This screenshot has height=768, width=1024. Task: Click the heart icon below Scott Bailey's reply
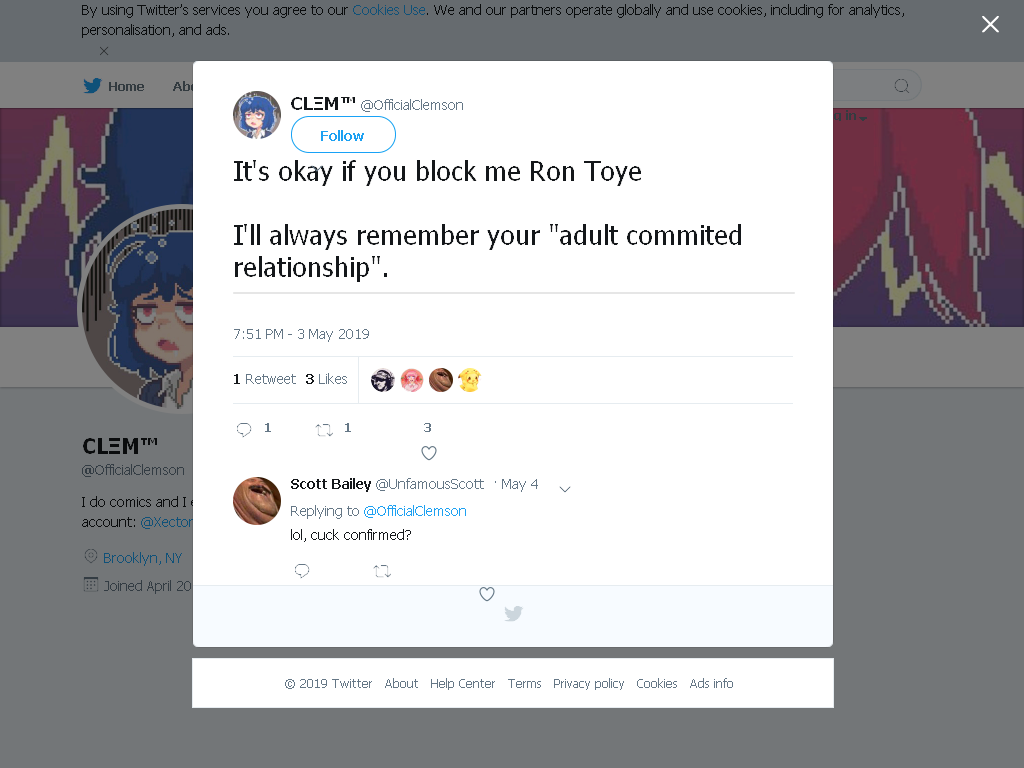tap(487, 594)
